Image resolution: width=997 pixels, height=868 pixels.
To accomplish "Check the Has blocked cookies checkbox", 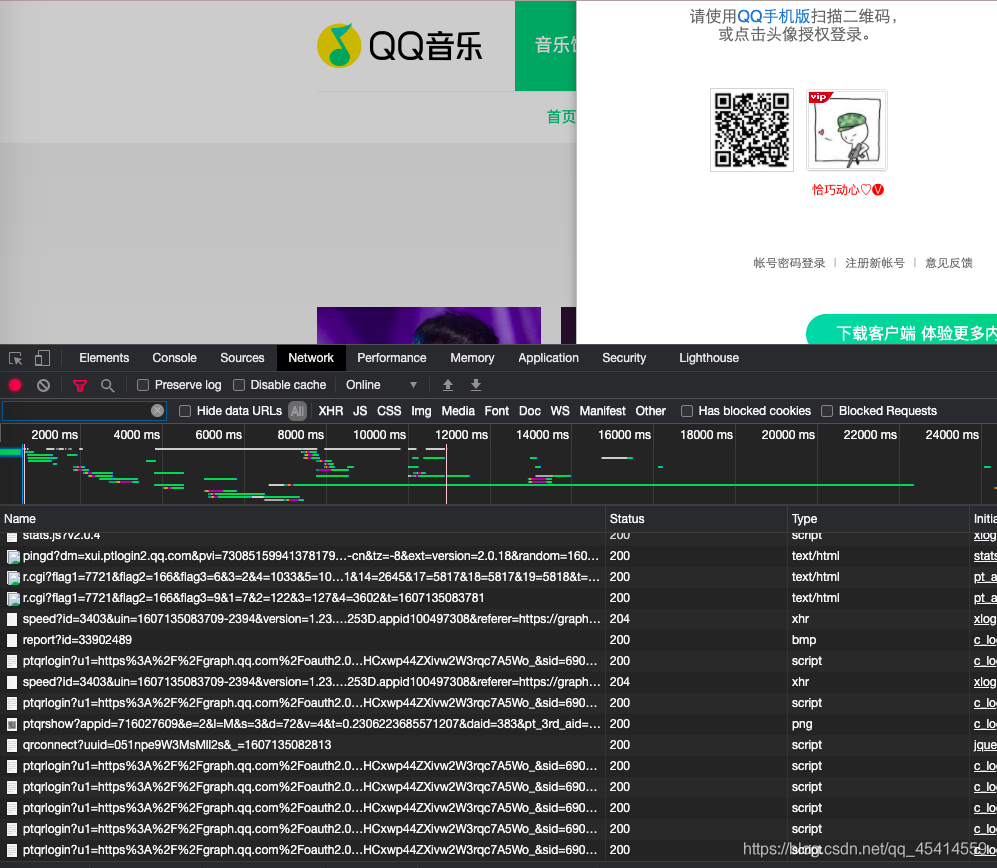I will pyautogui.click(x=687, y=411).
